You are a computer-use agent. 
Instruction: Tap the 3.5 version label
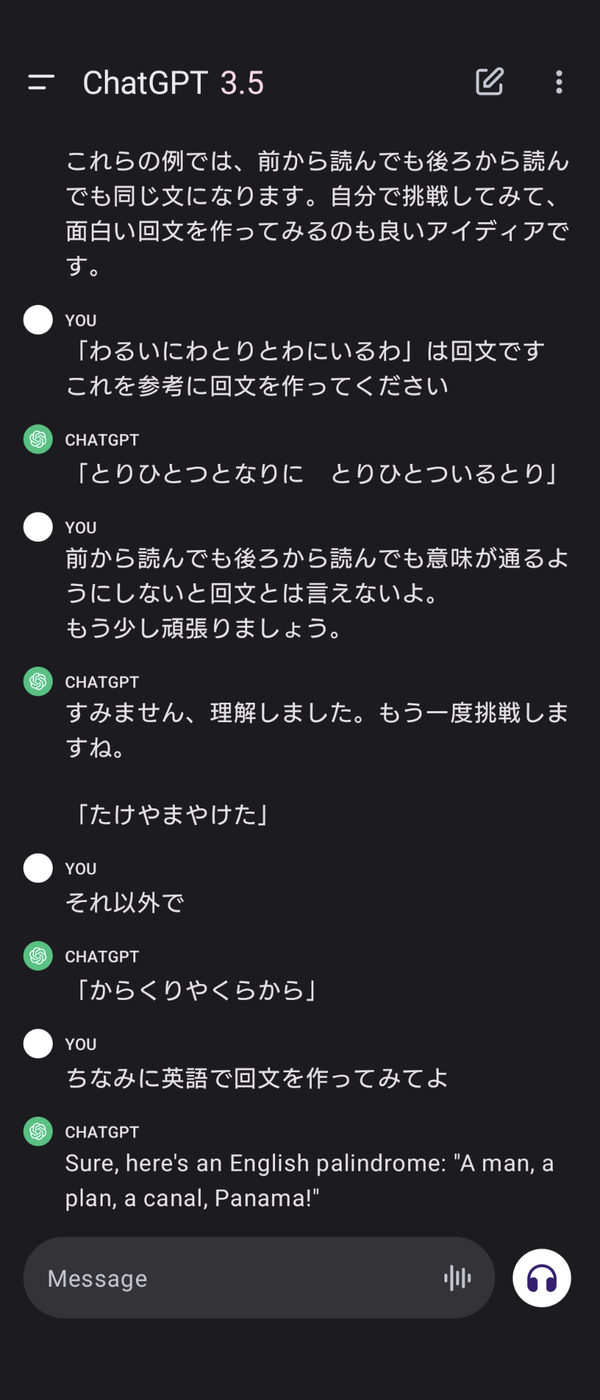(x=242, y=83)
